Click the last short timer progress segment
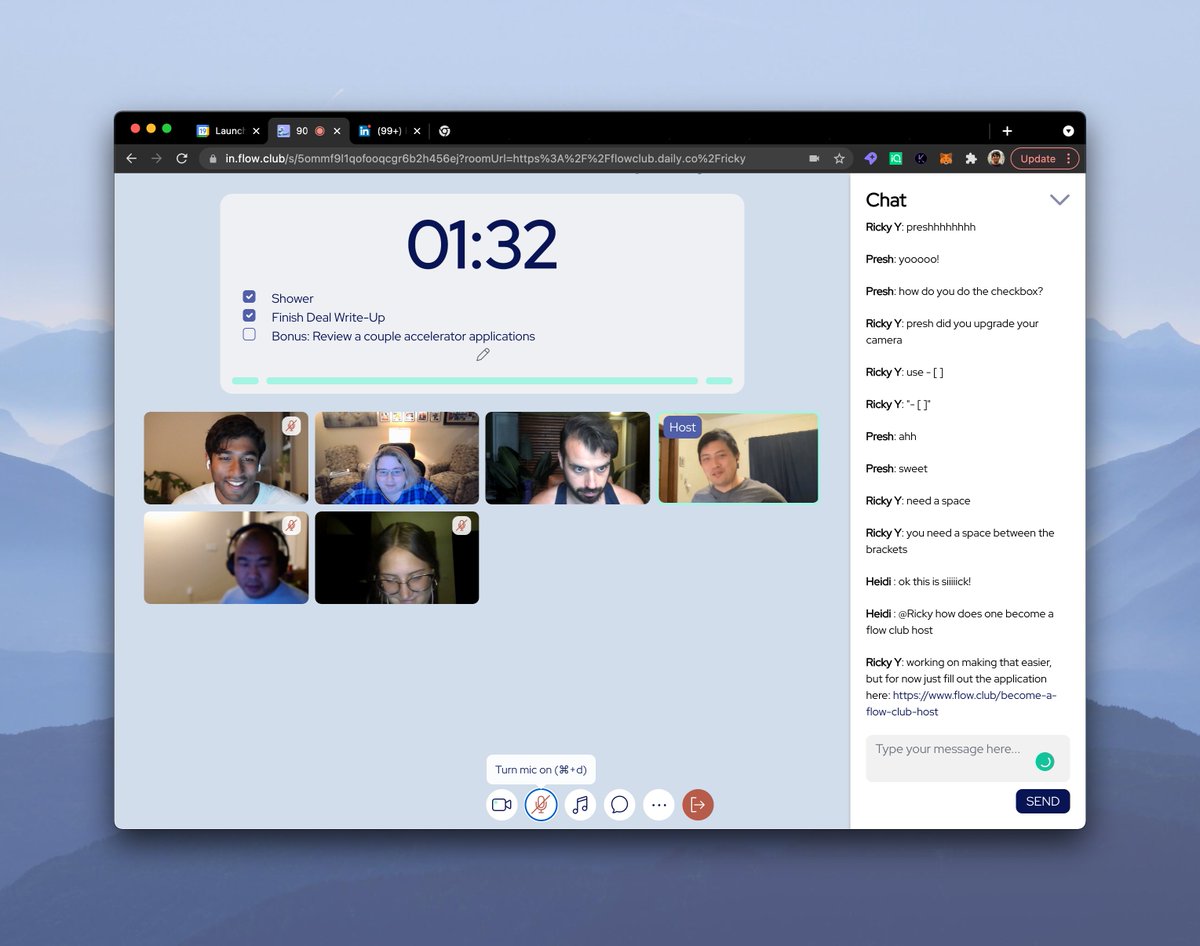The width and height of the screenshot is (1200, 946). pos(719,381)
